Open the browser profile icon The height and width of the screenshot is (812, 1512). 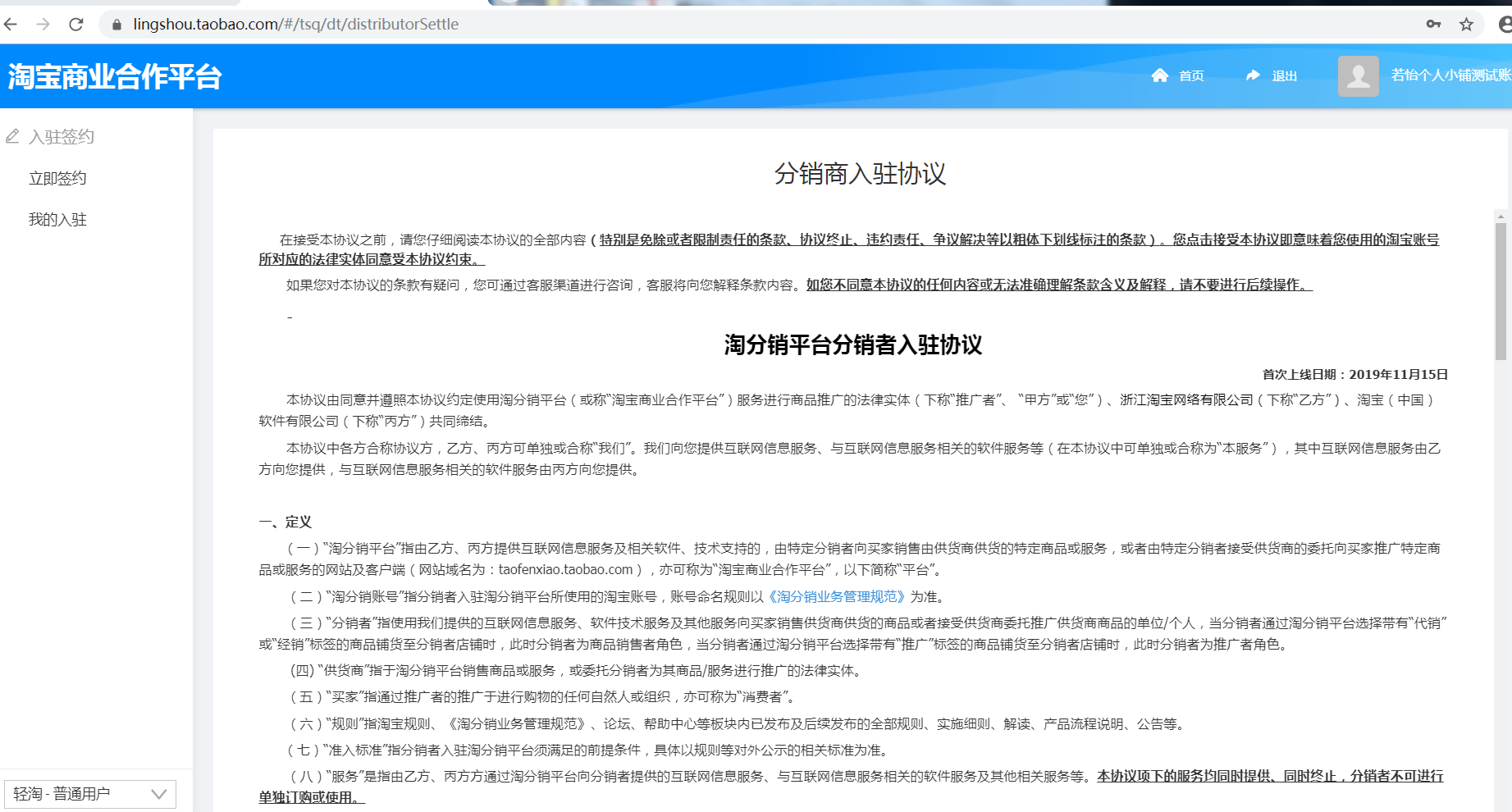tap(1505, 25)
